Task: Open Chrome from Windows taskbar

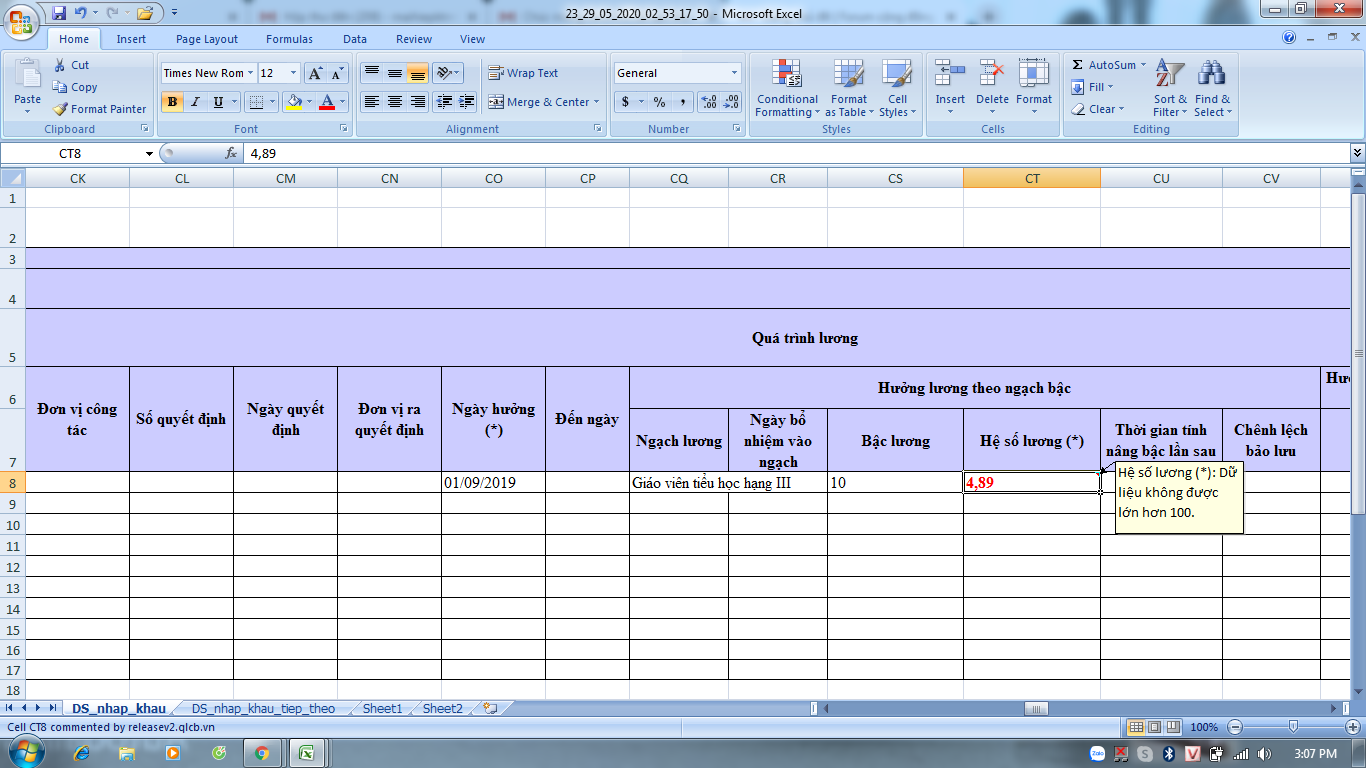Action: [x=262, y=753]
